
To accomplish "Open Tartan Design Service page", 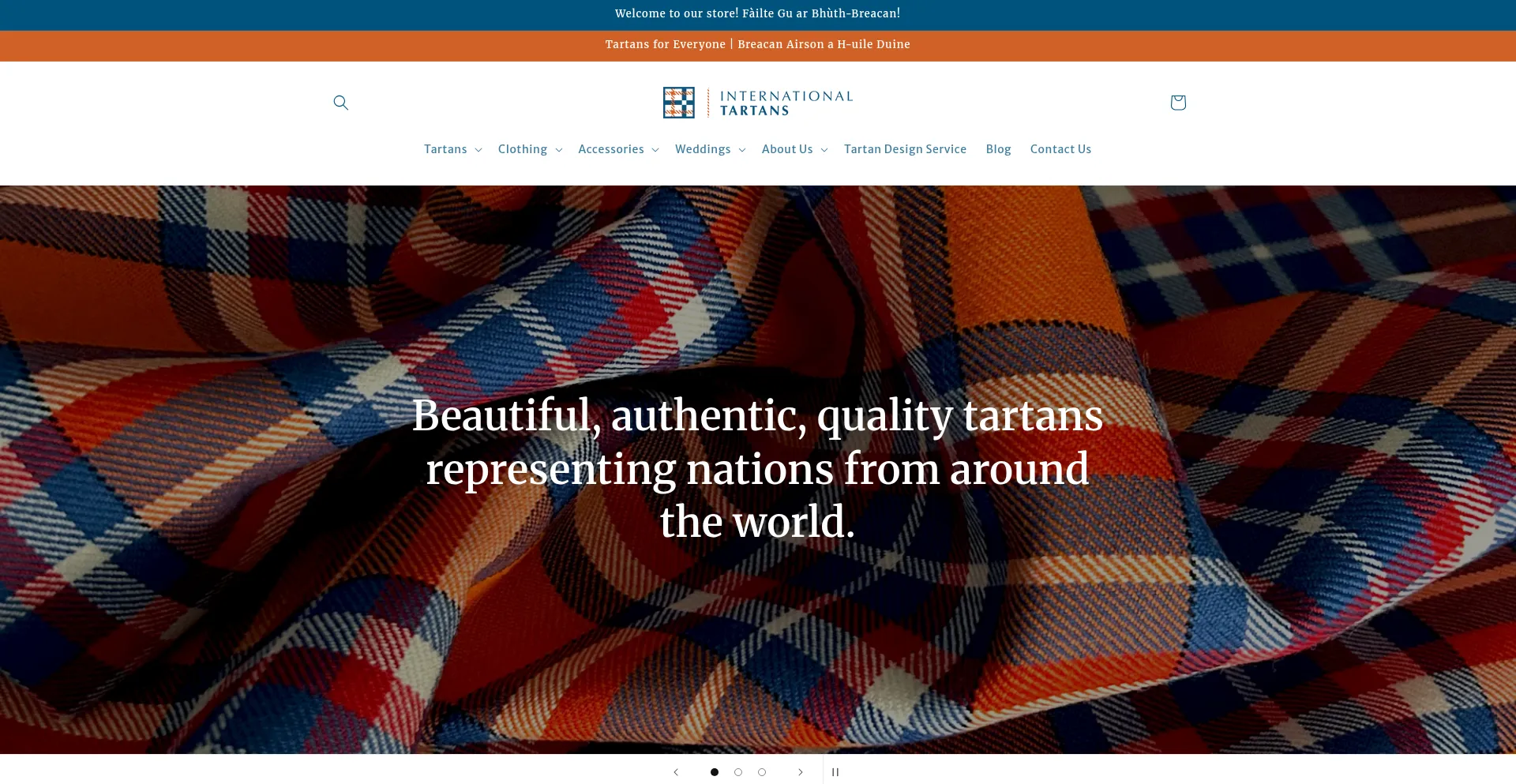I will pyautogui.click(x=905, y=149).
